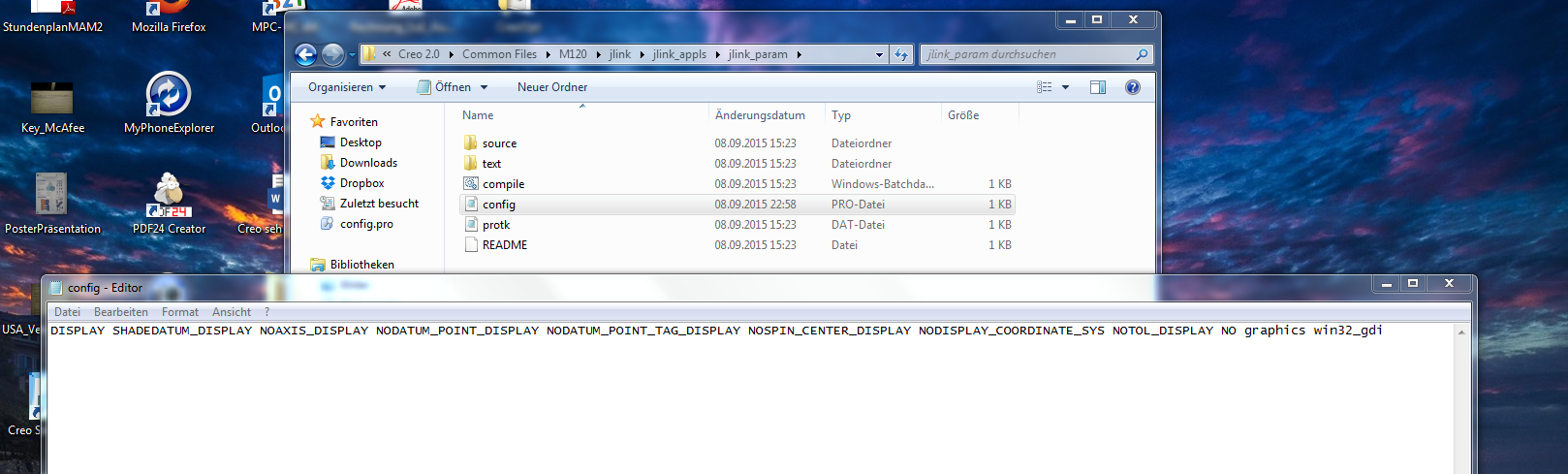
Task: Select Common Files breadcrumb
Action: pyautogui.click(x=499, y=54)
